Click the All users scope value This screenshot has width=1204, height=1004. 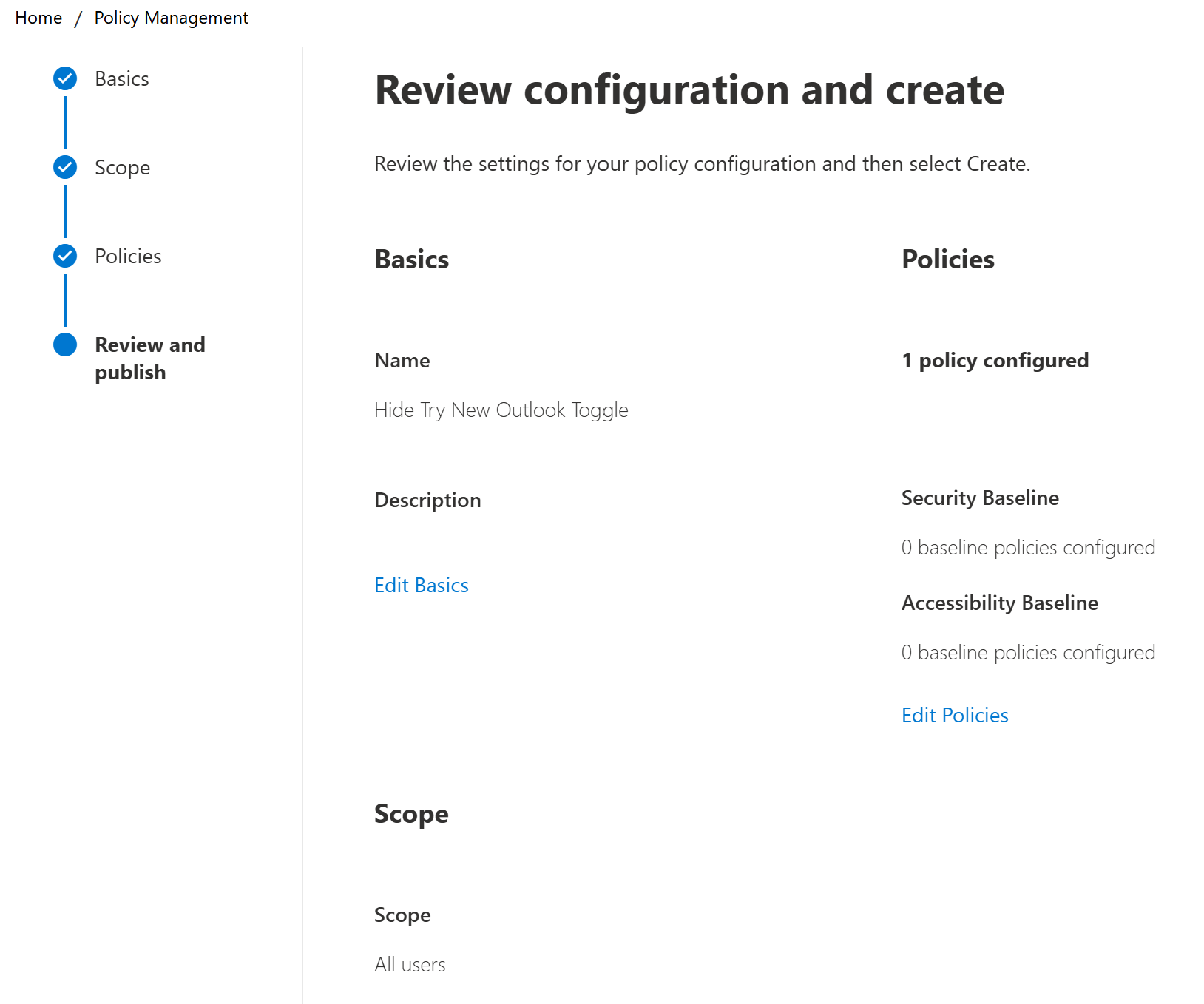click(410, 965)
